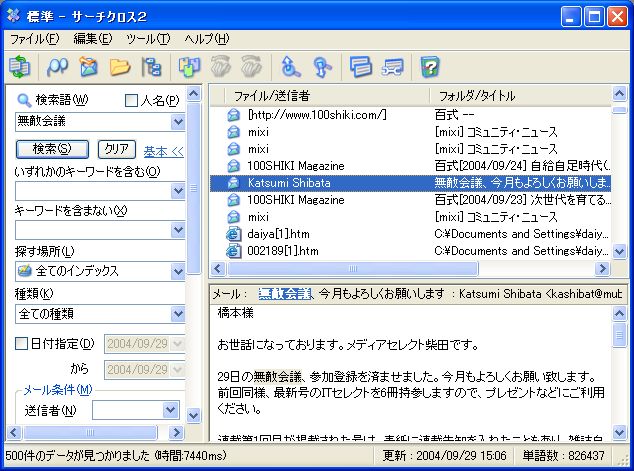Click the up-arrow search toolbar icon
This screenshot has width=634, height=471.
point(290,67)
